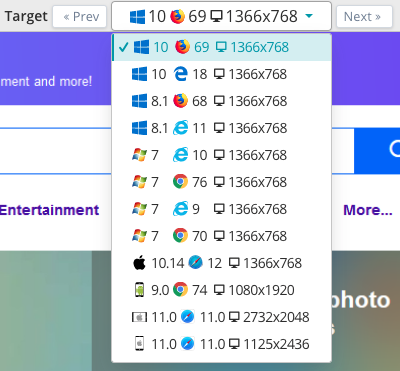Click the page's search input field

(x=56, y=151)
